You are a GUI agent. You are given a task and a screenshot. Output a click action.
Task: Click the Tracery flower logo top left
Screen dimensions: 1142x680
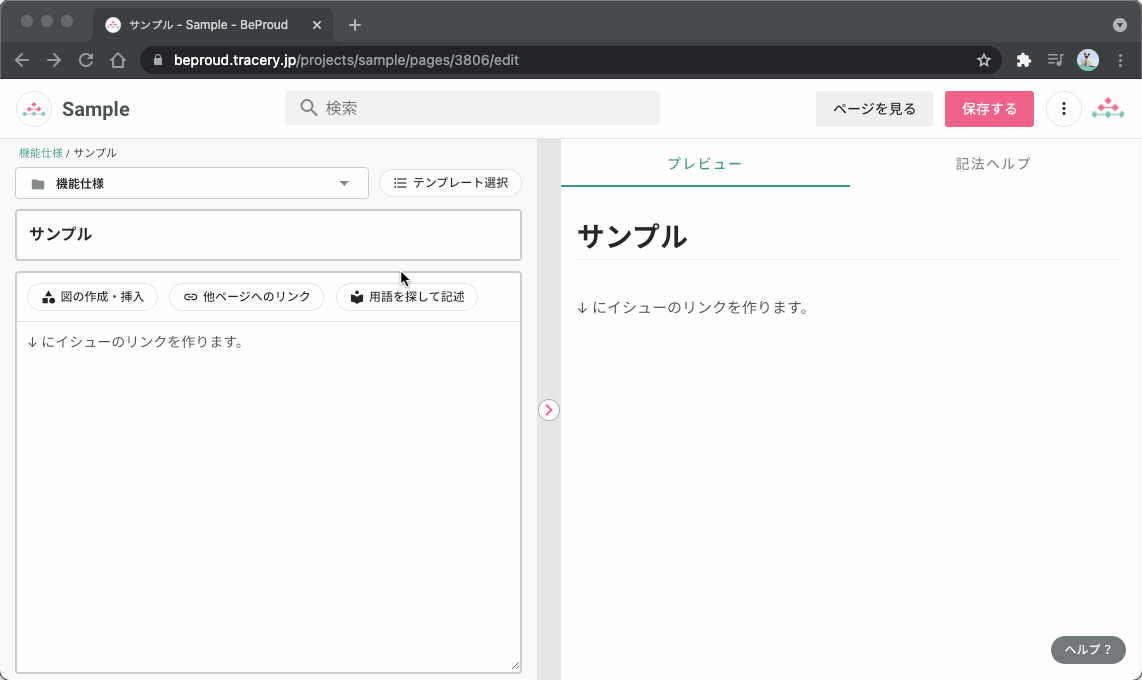[33, 108]
